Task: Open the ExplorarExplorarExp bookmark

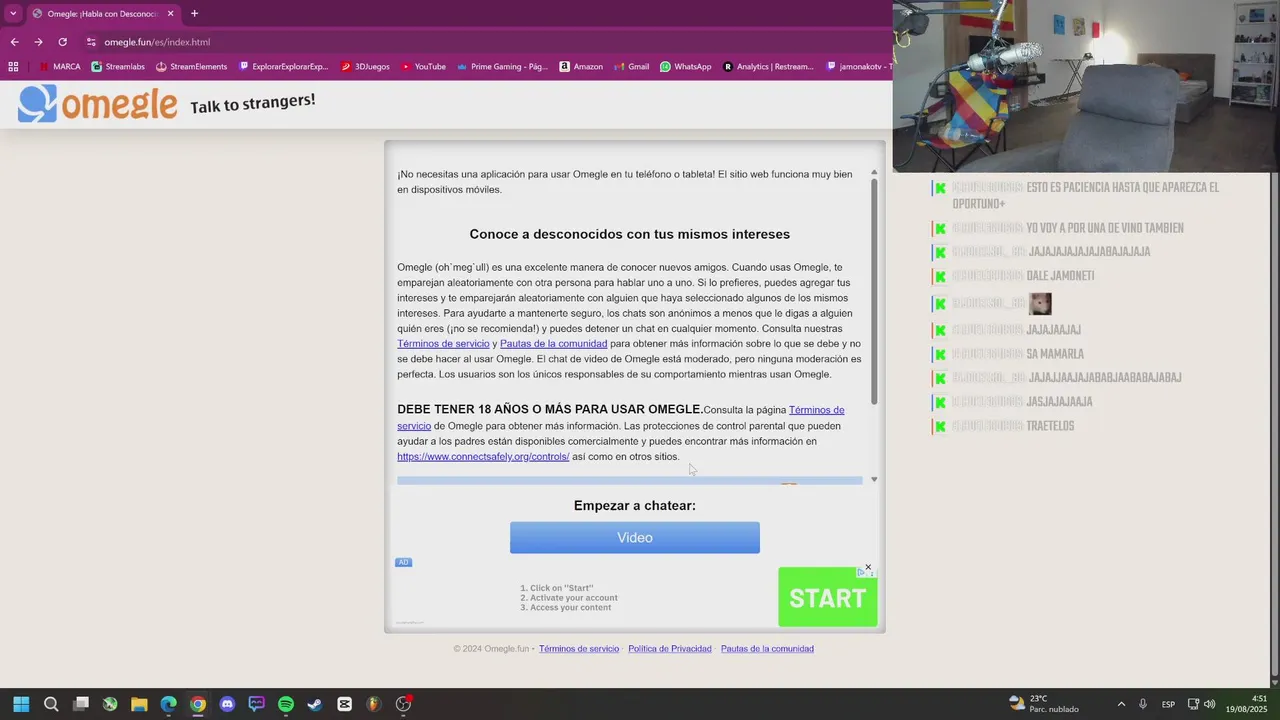Action: [284, 67]
